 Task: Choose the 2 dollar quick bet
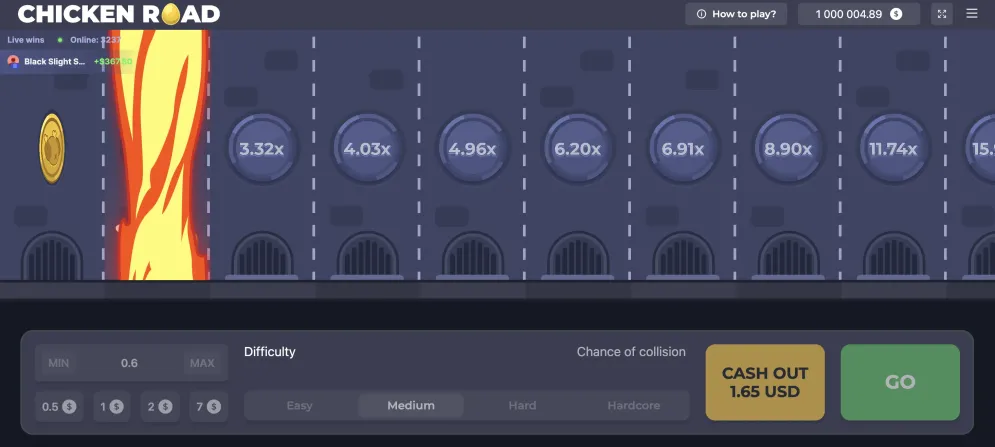tap(160, 406)
